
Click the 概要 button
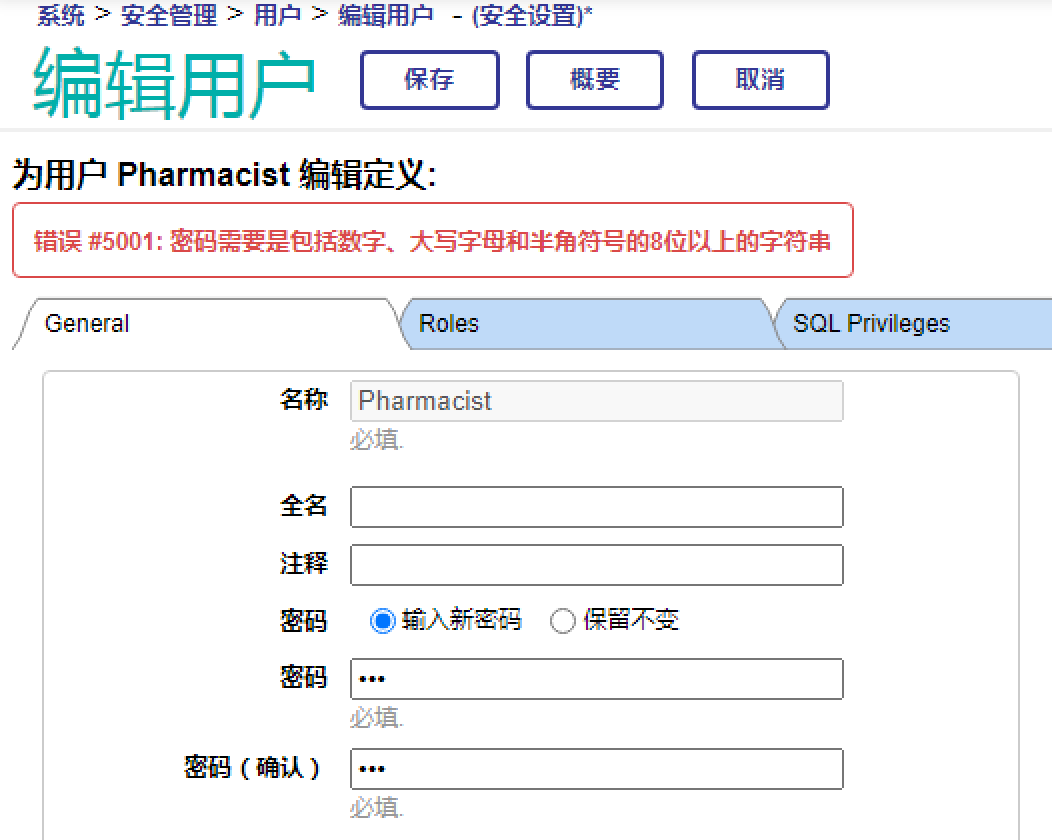tap(595, 80)
